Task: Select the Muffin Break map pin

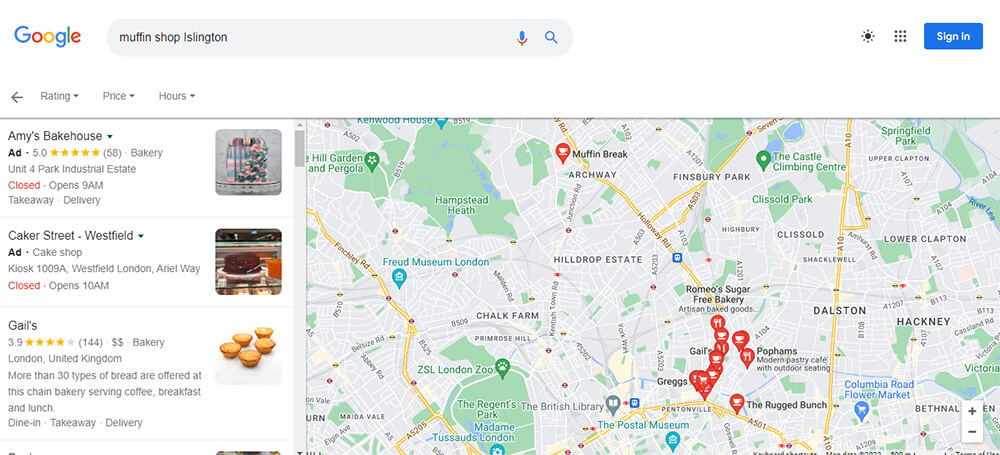Action: pos(562,153)
